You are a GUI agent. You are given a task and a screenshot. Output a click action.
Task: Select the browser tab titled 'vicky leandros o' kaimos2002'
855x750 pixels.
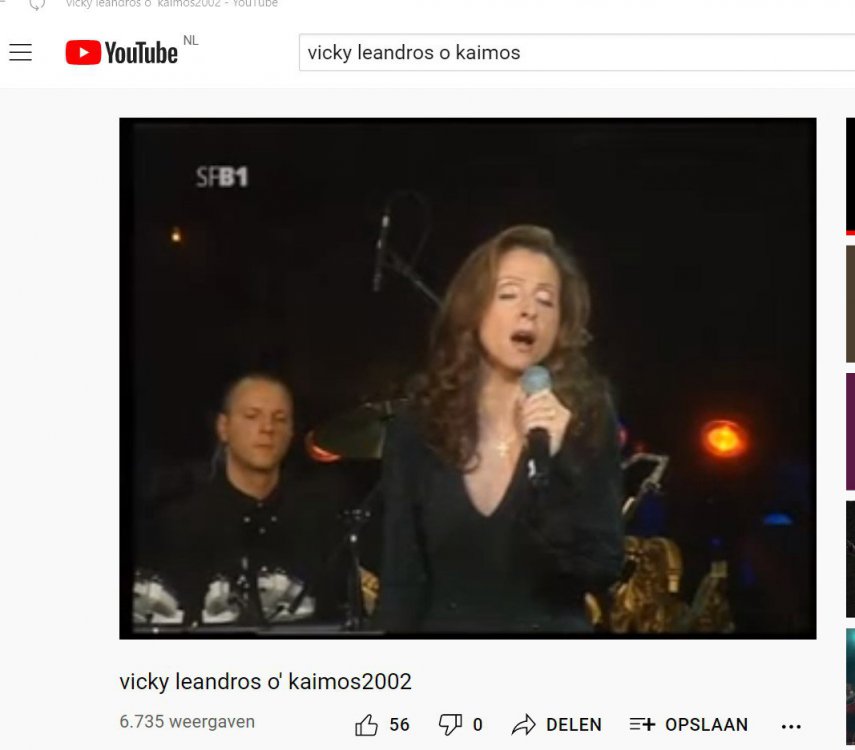[171, 4]
